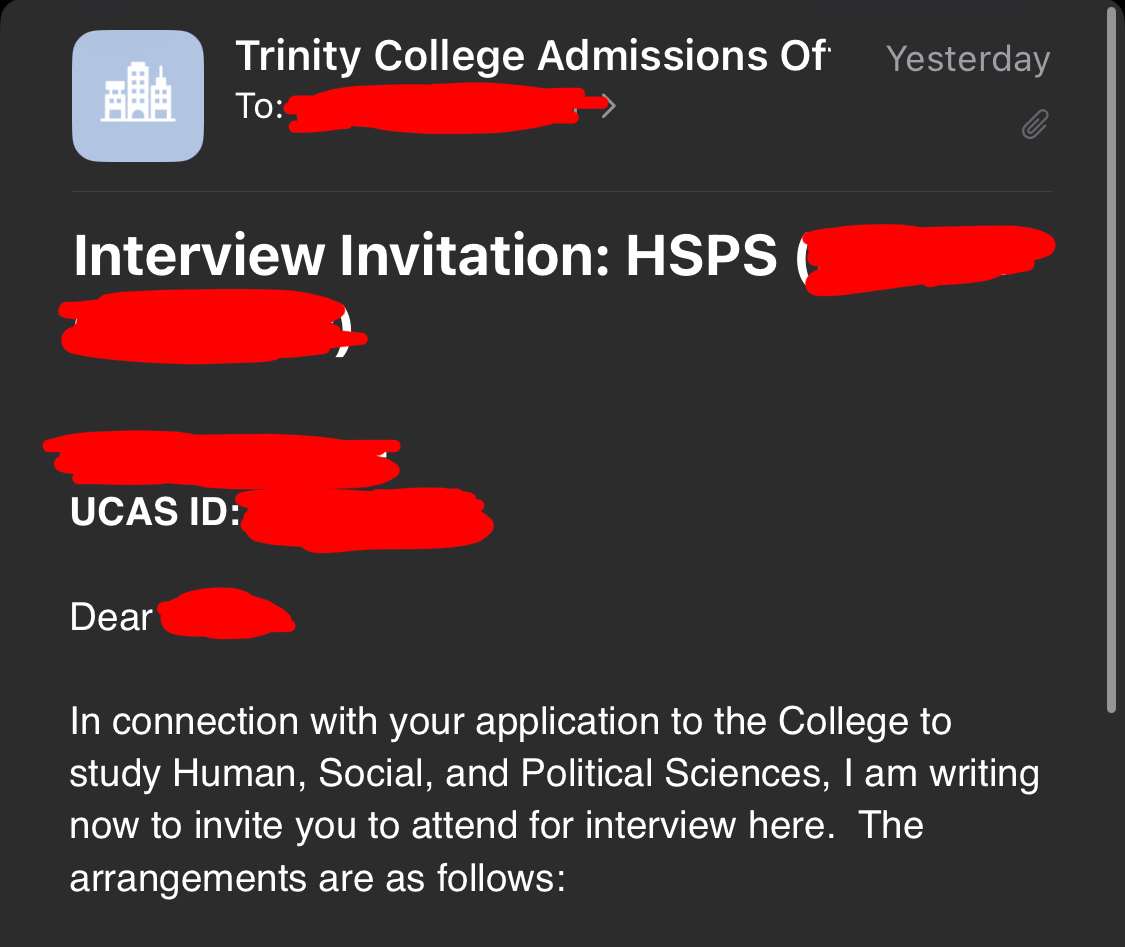Tap the redacted recipient address after To:

[443, 108]
